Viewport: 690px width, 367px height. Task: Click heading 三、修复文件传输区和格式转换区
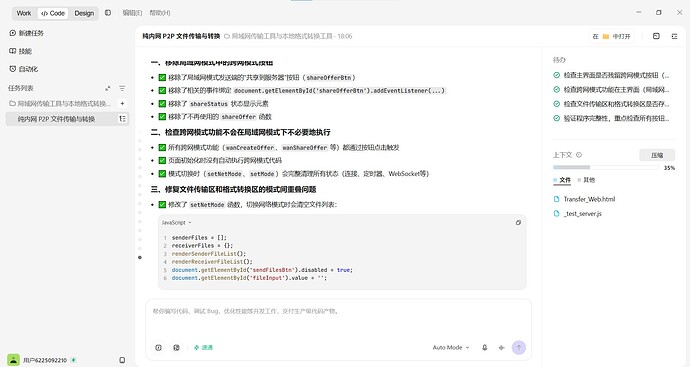pos(233,189)
